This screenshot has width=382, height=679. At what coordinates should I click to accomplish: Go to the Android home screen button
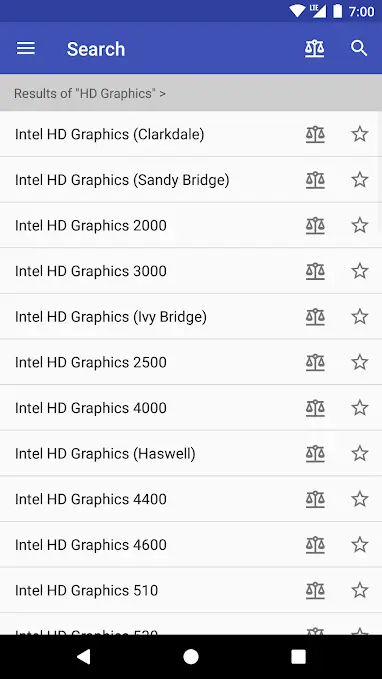coord(191,657)
